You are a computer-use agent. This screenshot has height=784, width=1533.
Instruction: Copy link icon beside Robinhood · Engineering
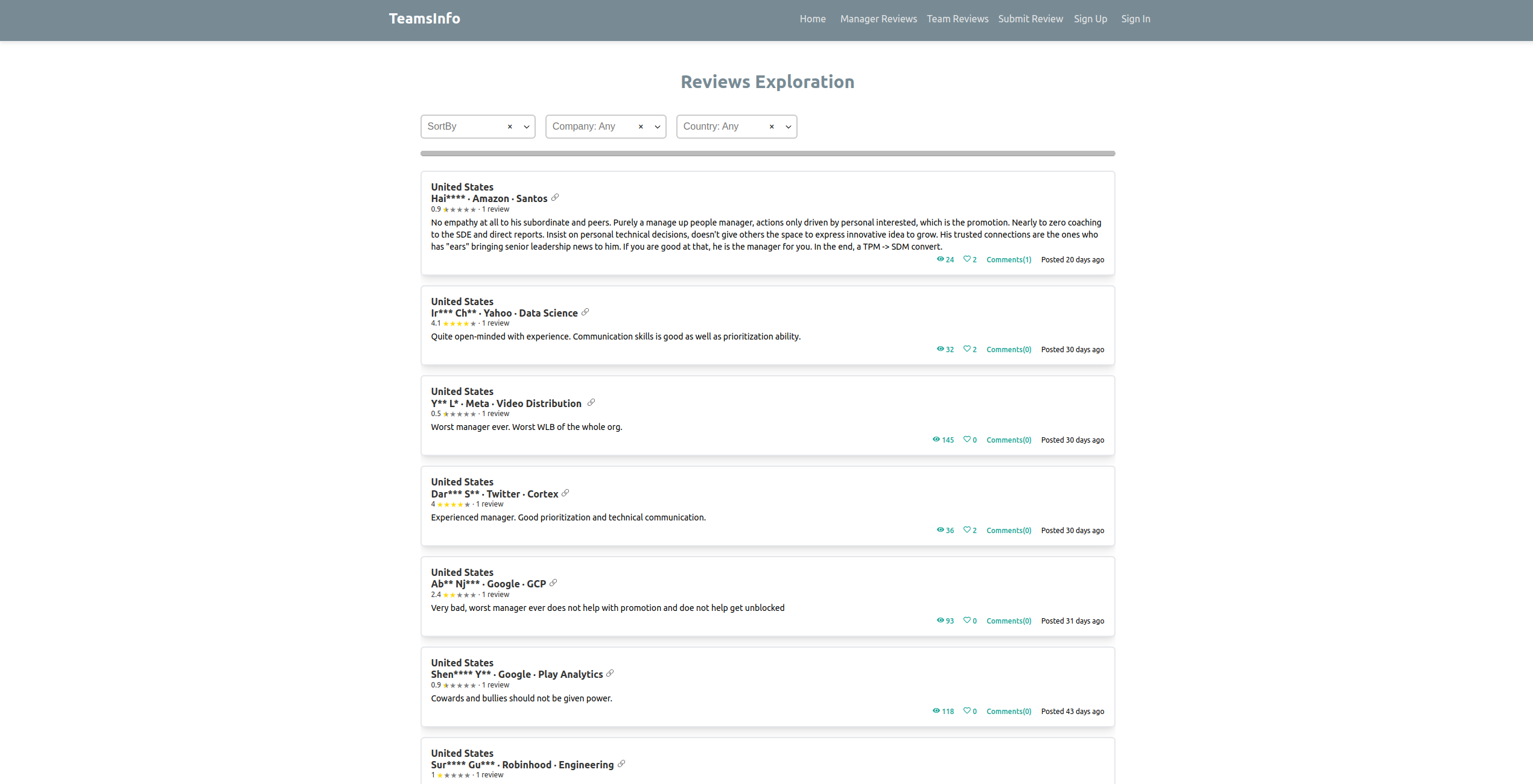coord(621,764)
